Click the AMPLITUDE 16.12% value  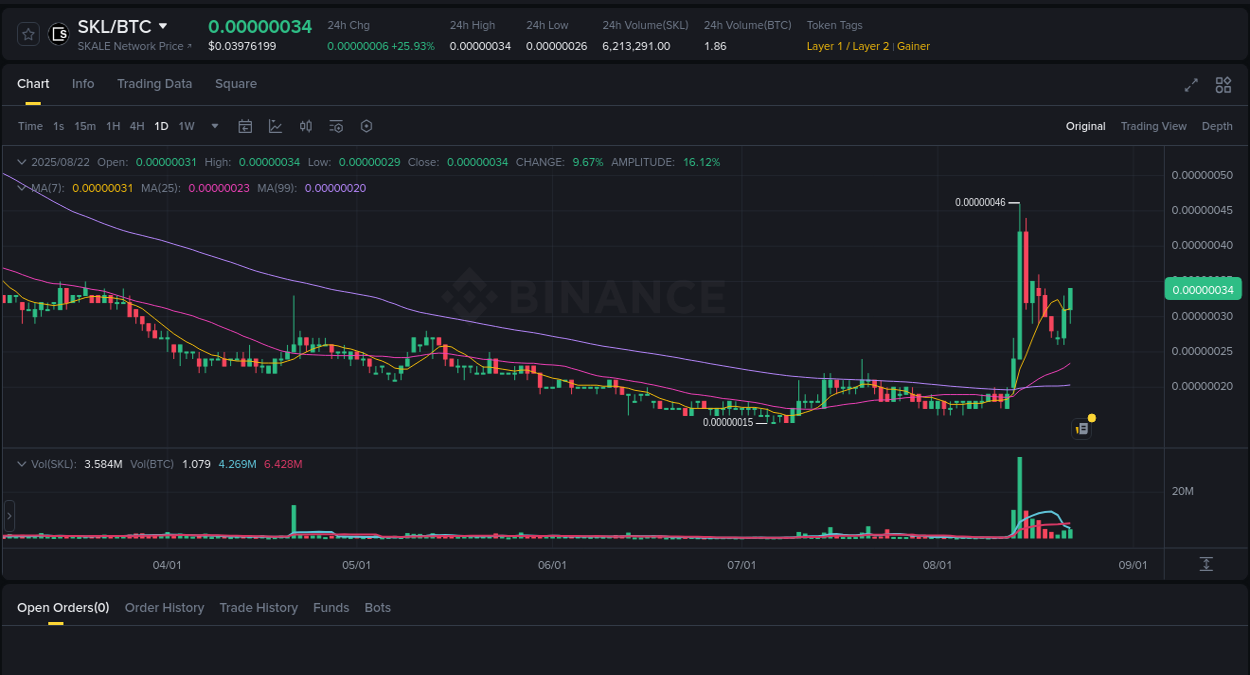(x=702, y=162)
